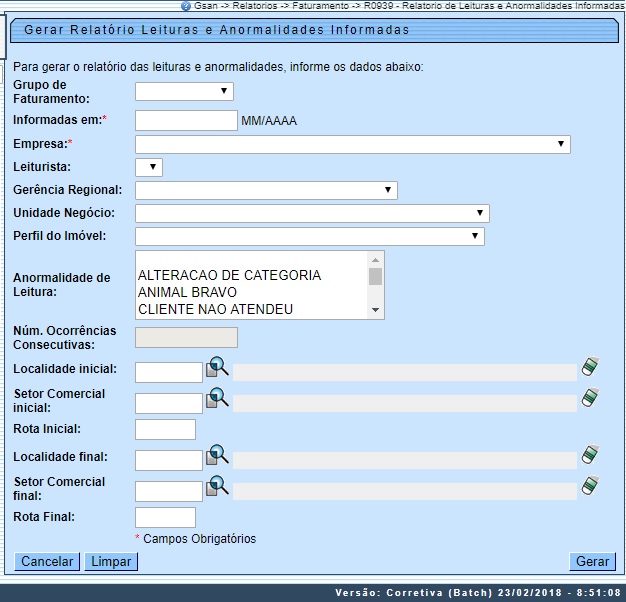The height and width of the screenshot is (602, 626).
Task: Select CLIENTE NAO ATENDEU in the list
Action: click(x=215, y=309)
